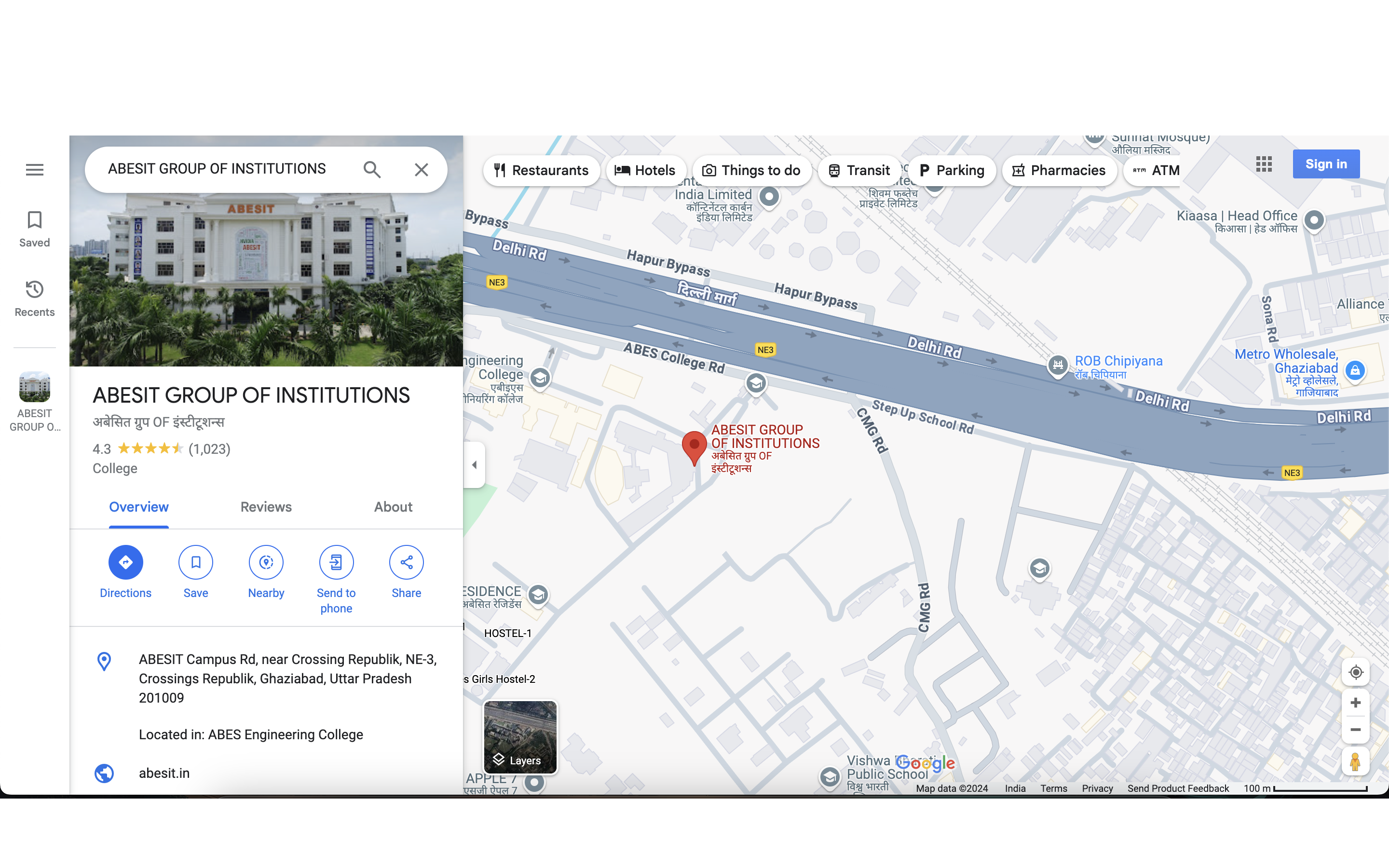Save this place to a list

(x=196, y=562)
